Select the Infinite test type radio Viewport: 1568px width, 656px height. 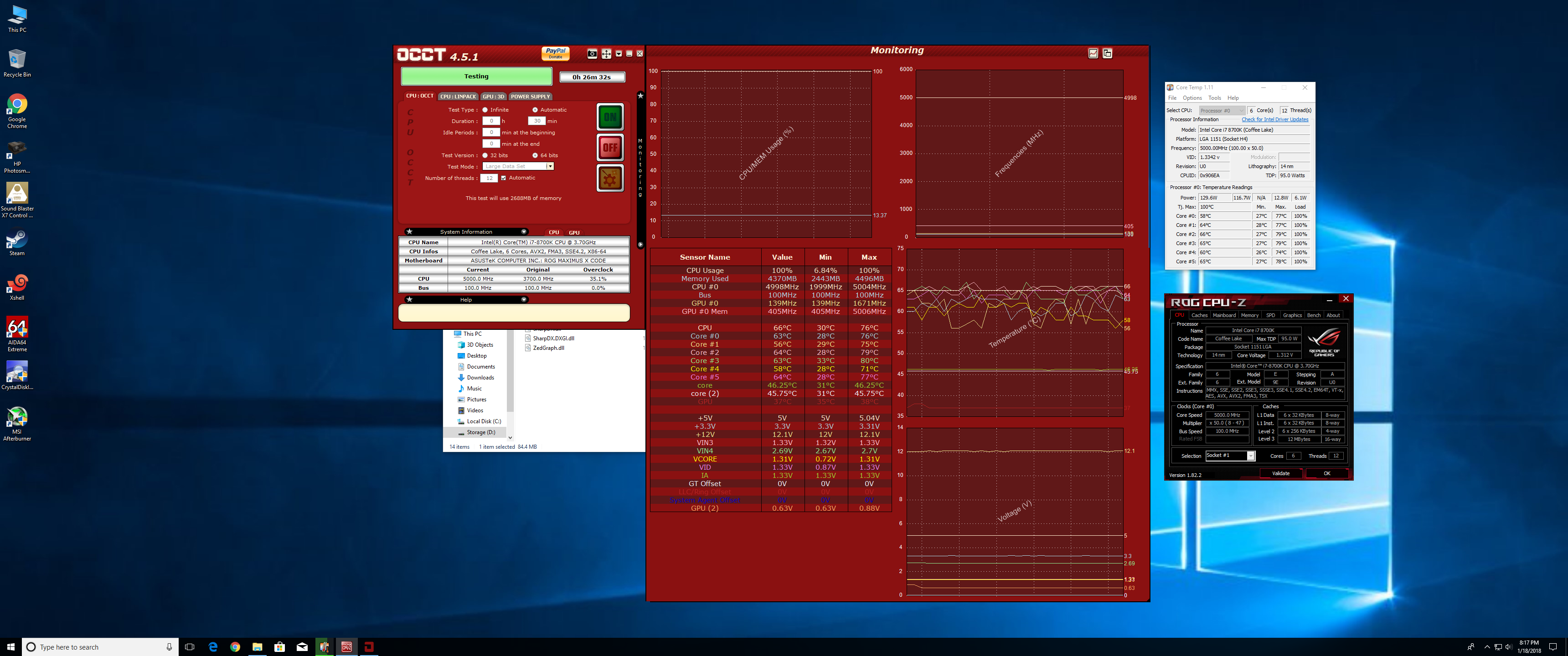pos(485,110)
